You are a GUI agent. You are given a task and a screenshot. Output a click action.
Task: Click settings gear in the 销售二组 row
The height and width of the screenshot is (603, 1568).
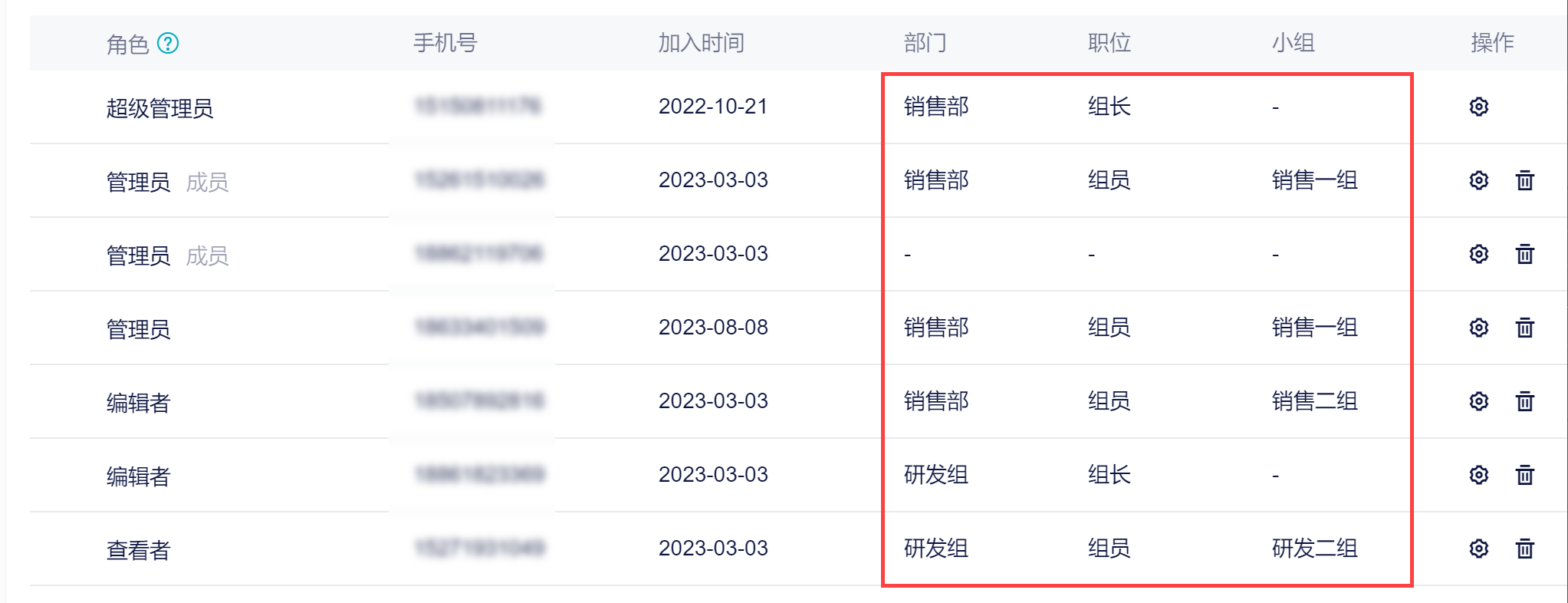coord(1478,401)
